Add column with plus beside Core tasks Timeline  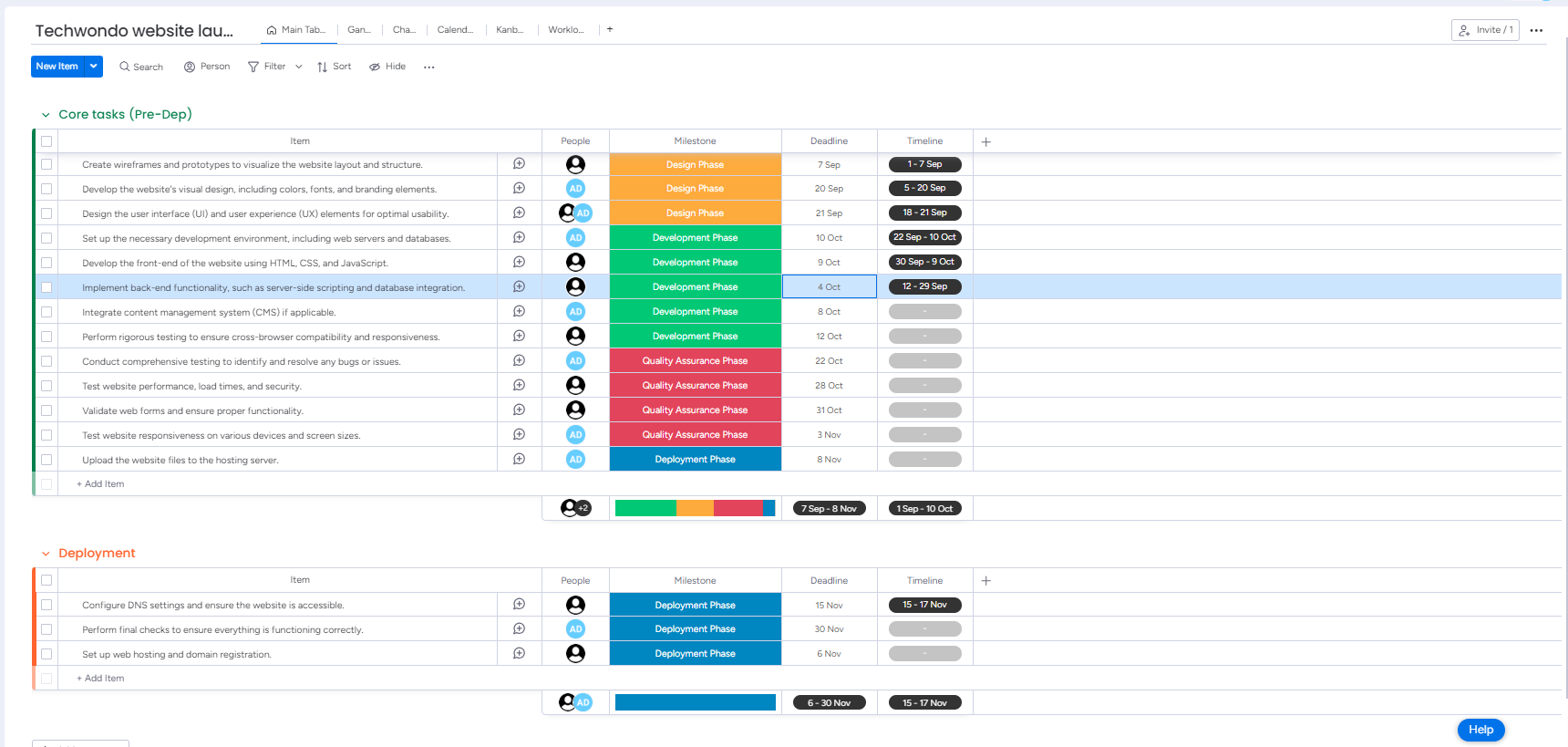tap(985, 141)
